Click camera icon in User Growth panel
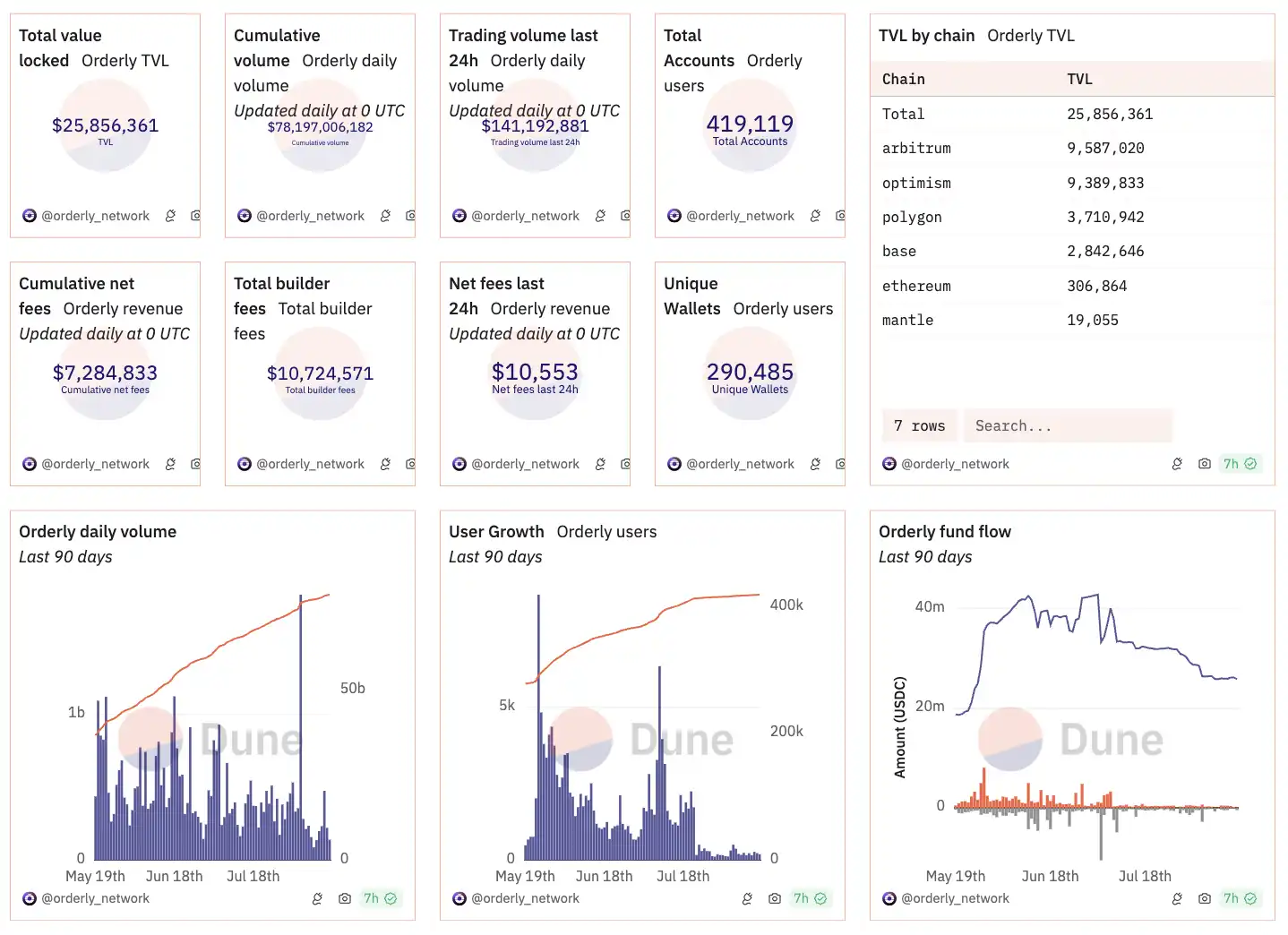Screen dimensions: 1288x935 [774, 898]
